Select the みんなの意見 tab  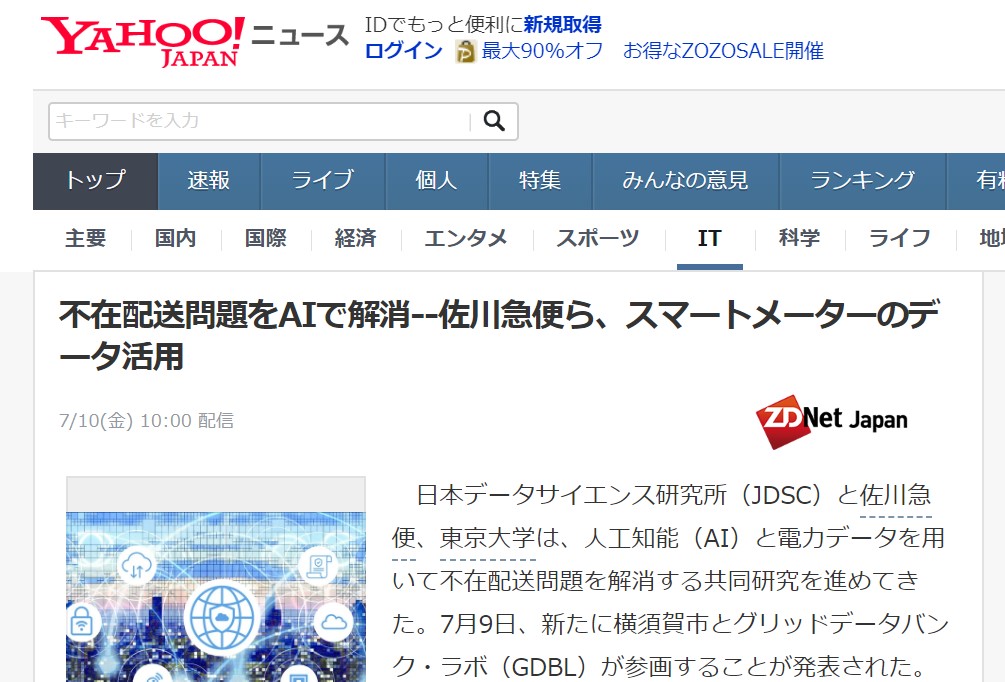(685, 180)
